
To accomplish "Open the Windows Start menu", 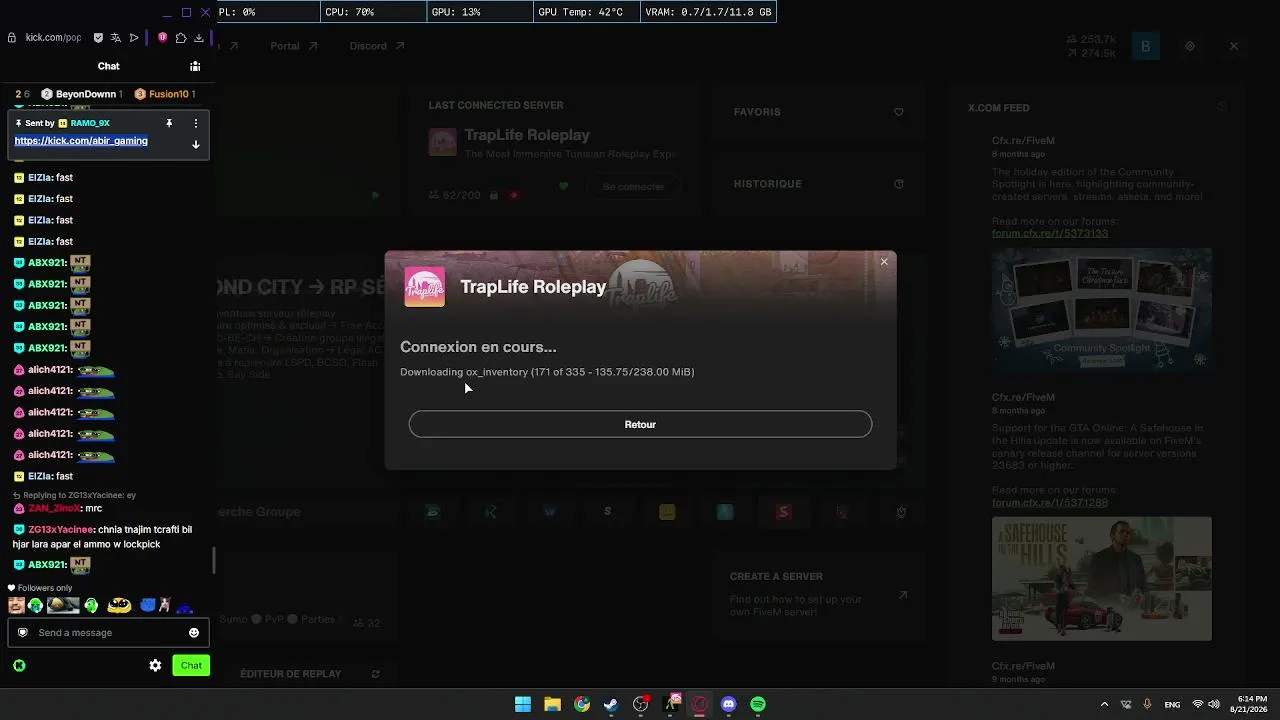I will [523, 704].
